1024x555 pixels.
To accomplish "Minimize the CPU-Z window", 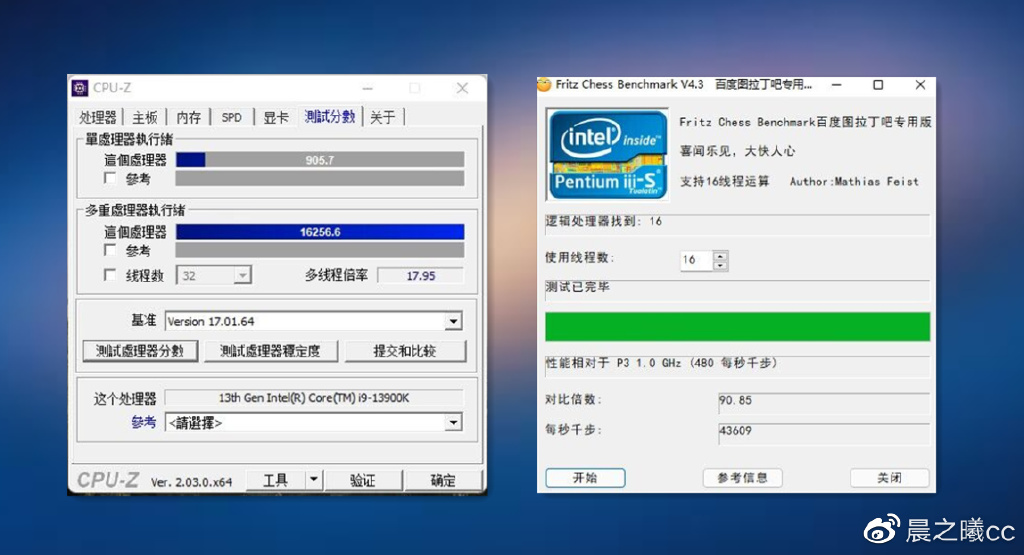I will pyautogui.click(x=368, y=88).
